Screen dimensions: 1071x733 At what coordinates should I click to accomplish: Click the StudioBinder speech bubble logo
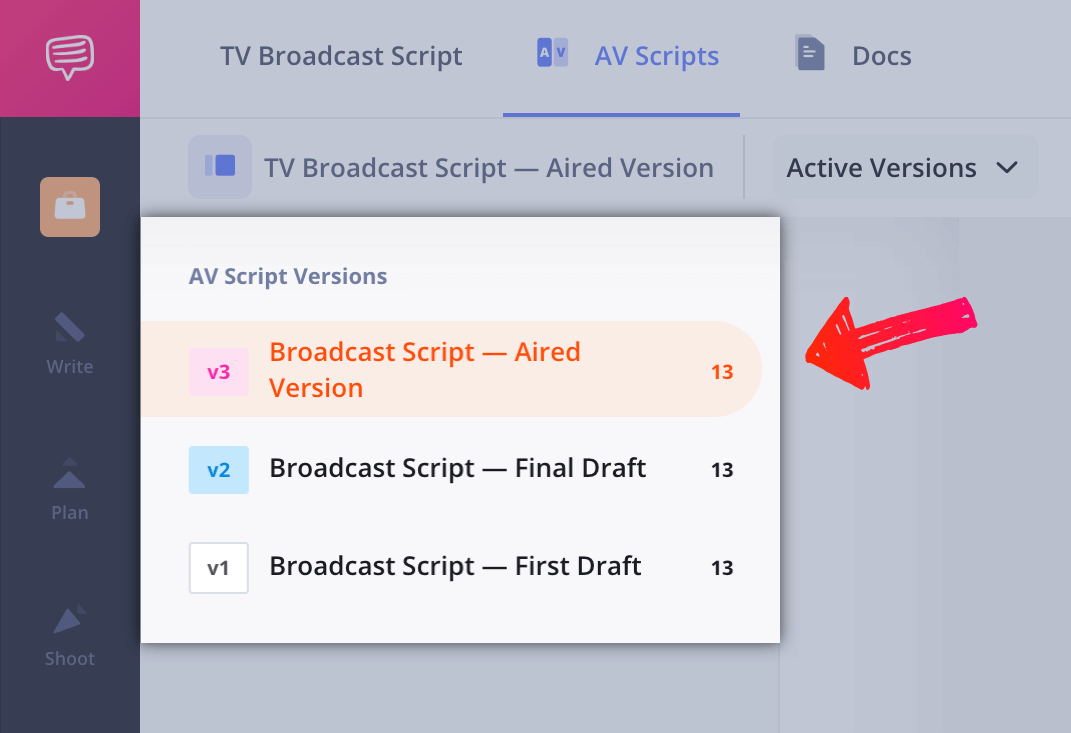[70, 57]
